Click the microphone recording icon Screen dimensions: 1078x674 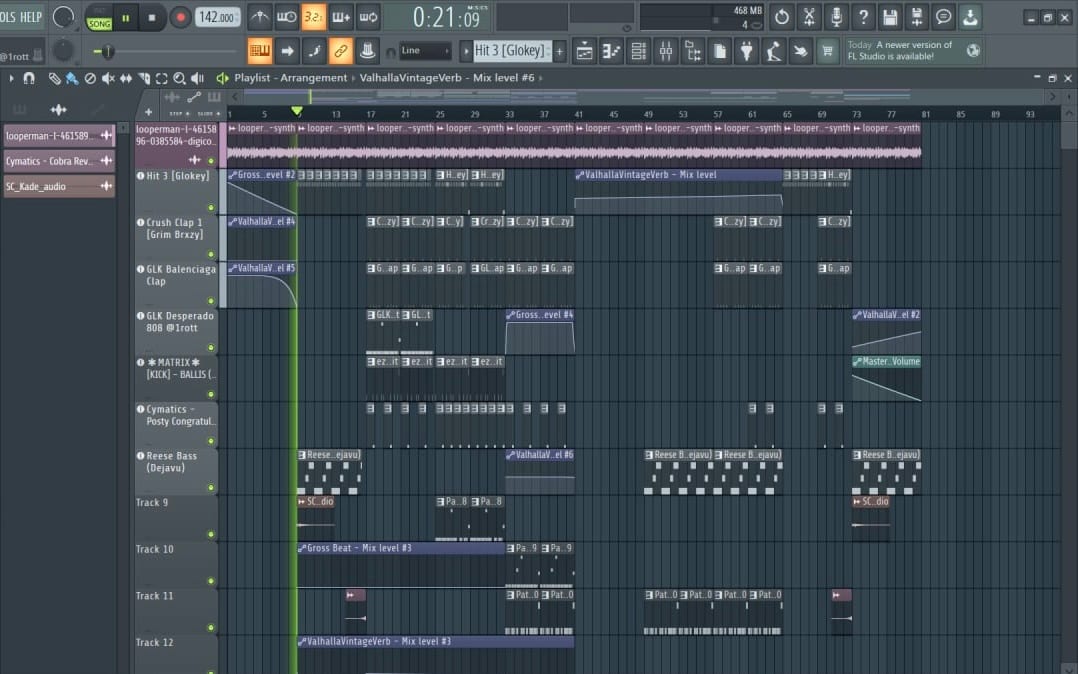[836, 17]
